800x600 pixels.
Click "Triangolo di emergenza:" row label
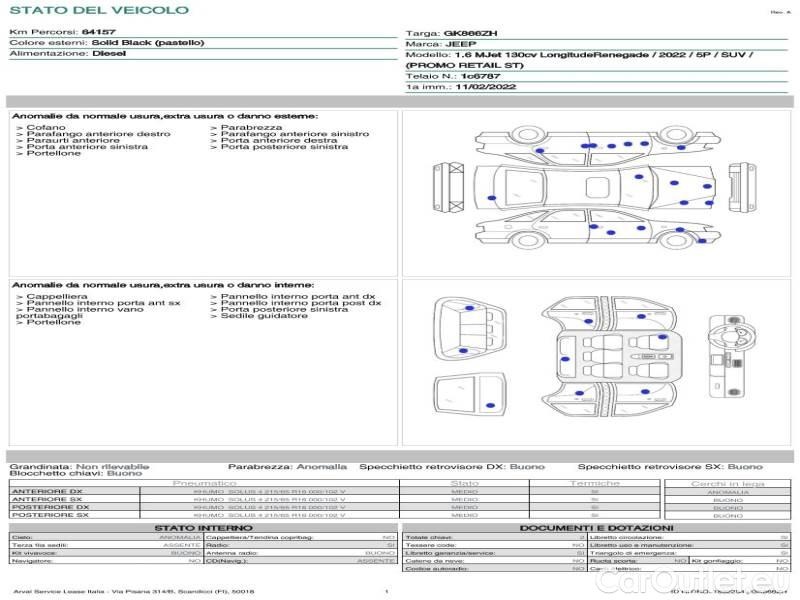[633, 553]
